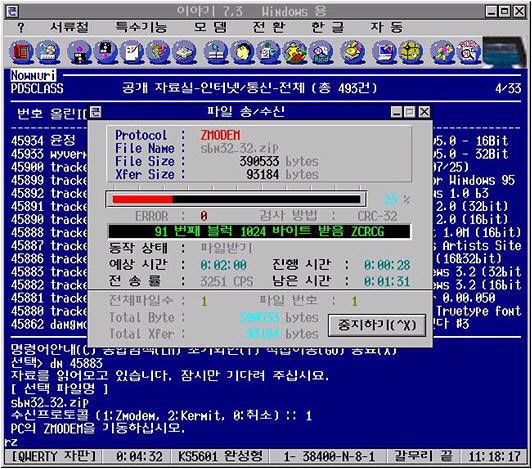
Task: Maximize the 파일 송/수신 dialog
Action: coord(410,112)
